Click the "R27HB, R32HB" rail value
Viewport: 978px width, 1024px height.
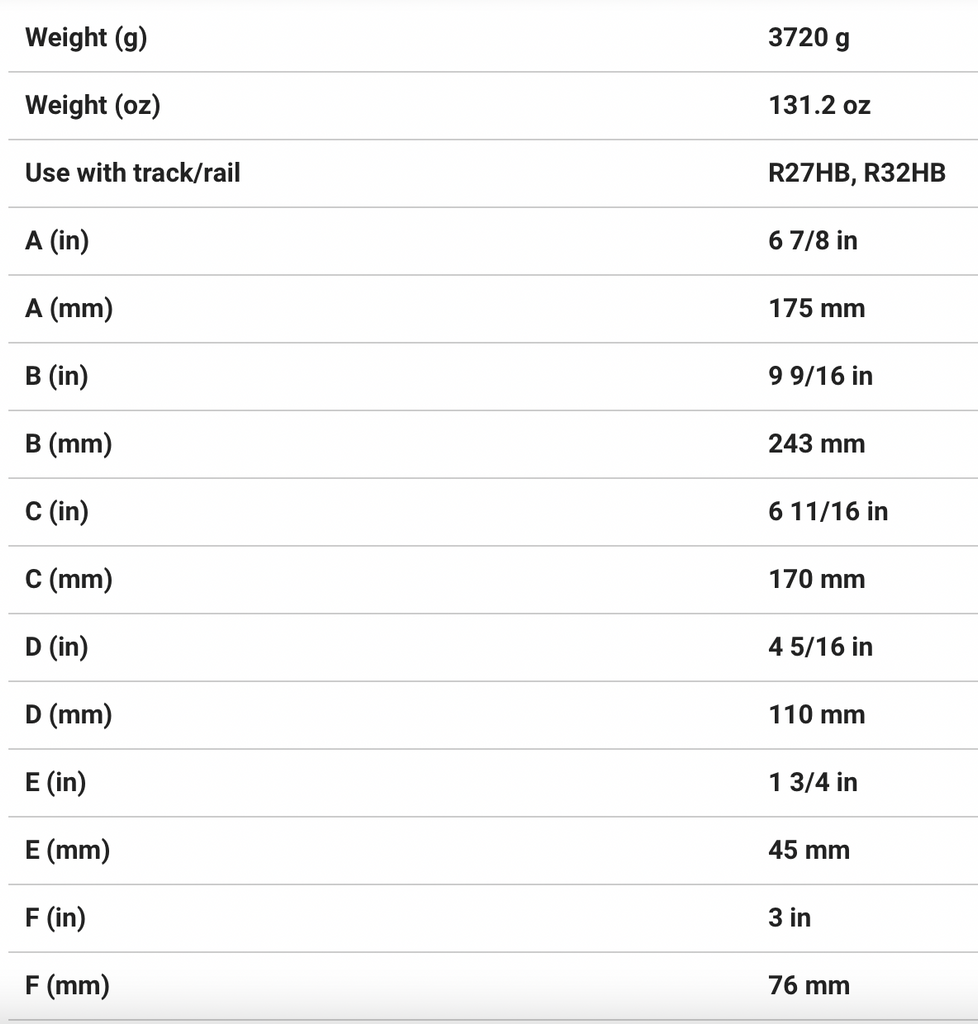pos(856,173)
